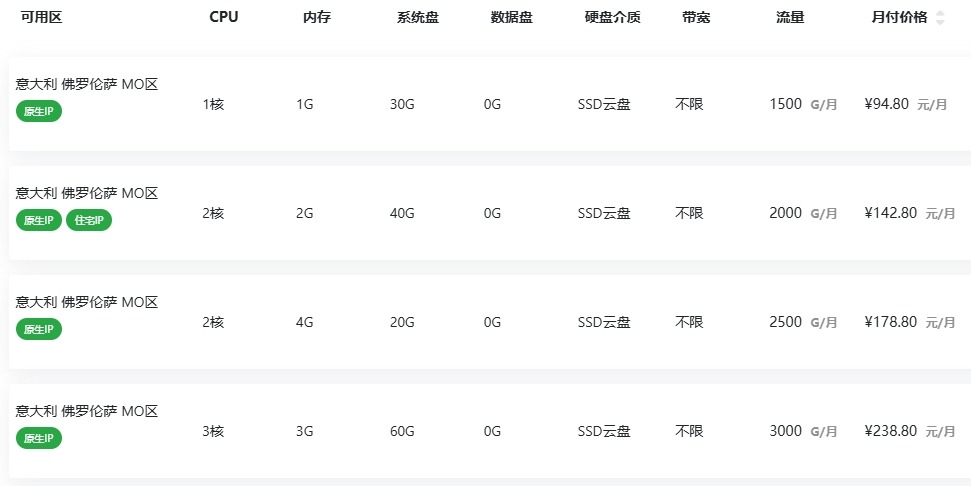Click the 原生IP badge in the 1核 row
Screen dimensions: 971x486
(x=39, y=111)
